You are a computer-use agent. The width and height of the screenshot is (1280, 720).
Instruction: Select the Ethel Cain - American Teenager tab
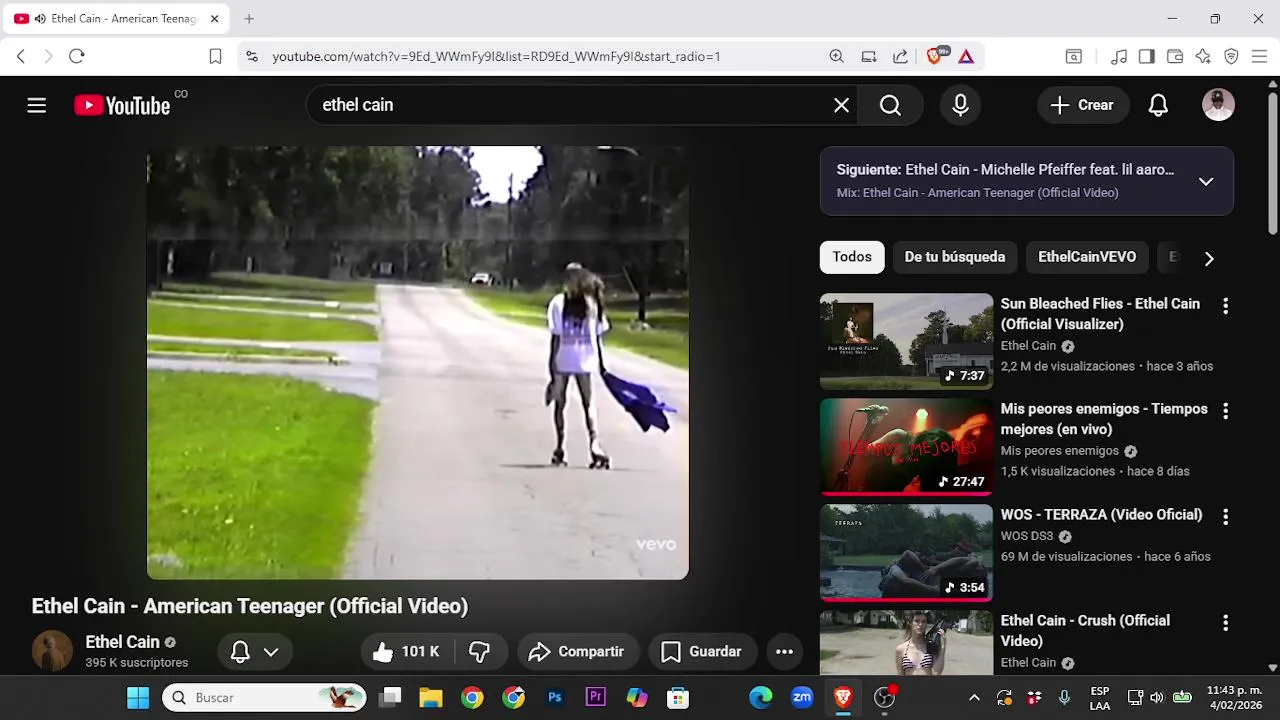(115, 19)
